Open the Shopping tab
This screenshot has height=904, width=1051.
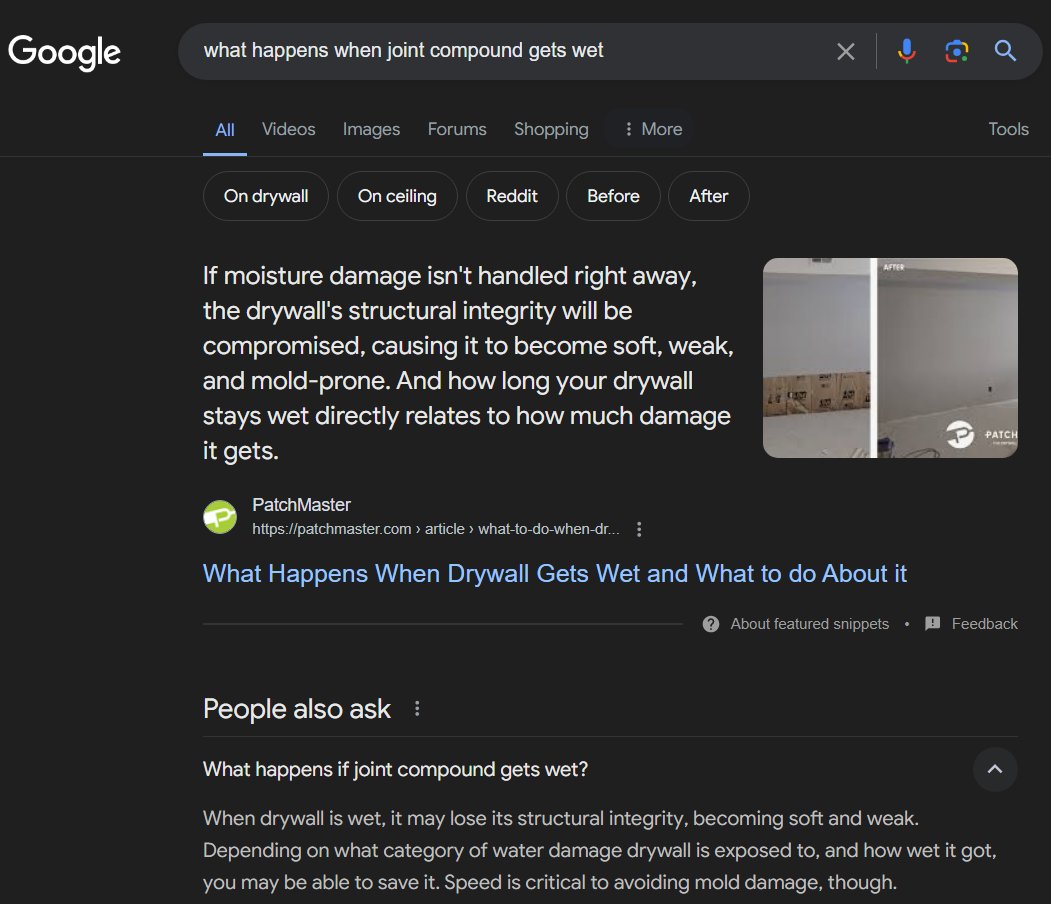coord(551,129)
